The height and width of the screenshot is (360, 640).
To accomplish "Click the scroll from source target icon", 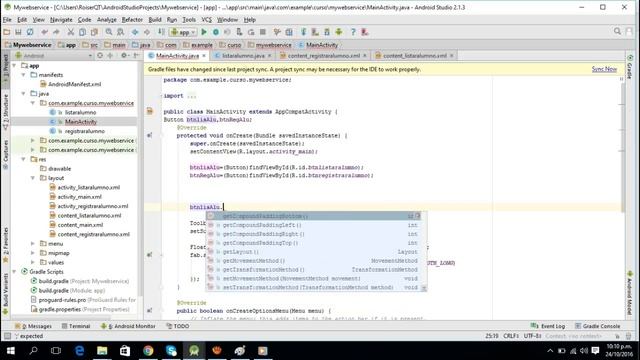I will [x=100, y=56].
